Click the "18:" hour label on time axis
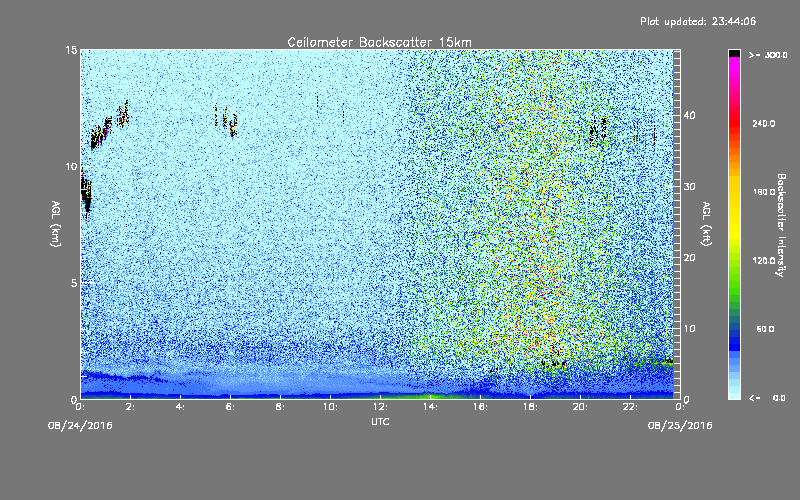This screenshot has width=800, height=500. pos(530,407)
